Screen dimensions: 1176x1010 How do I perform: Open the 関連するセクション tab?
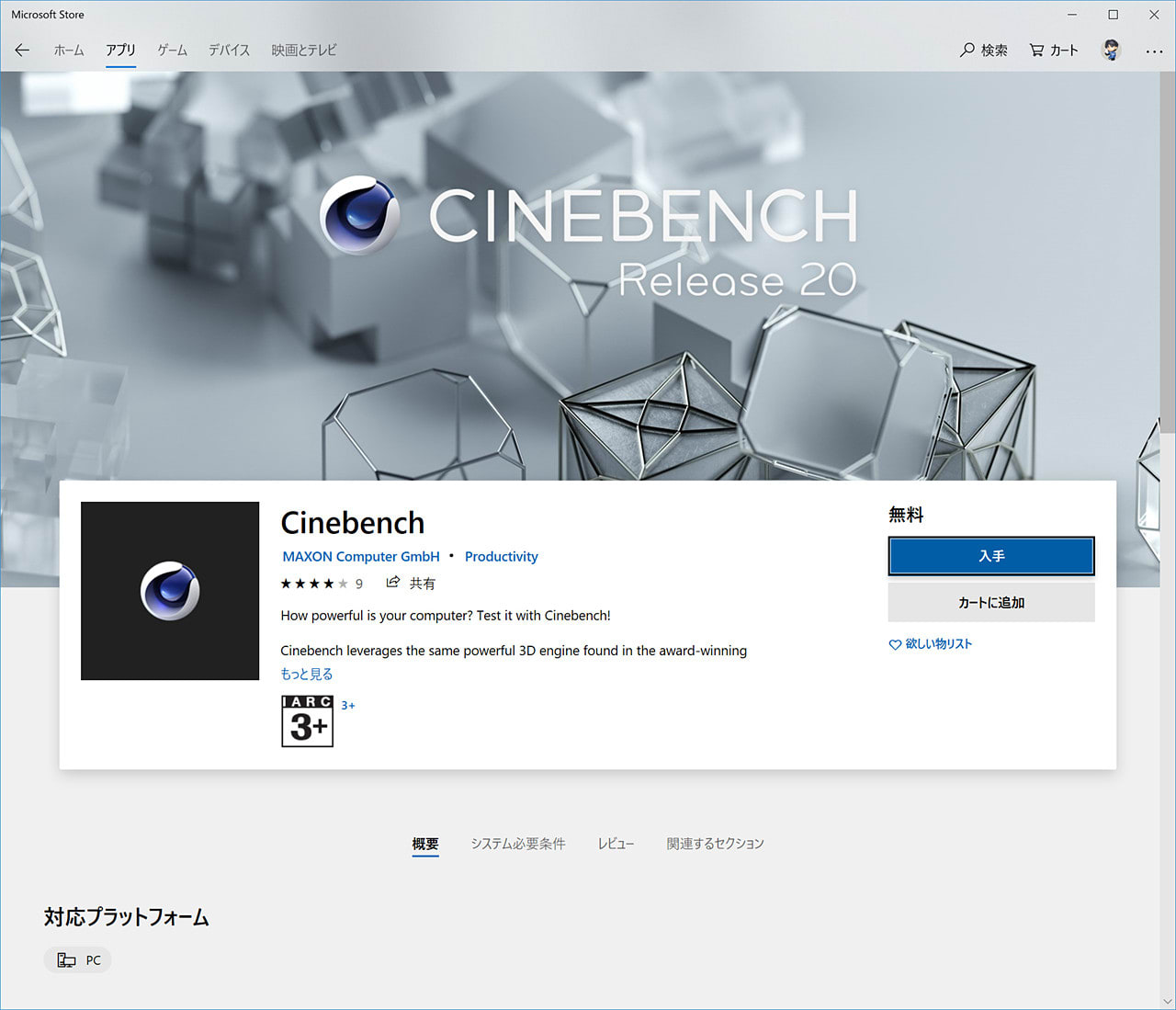click(715, 844)
